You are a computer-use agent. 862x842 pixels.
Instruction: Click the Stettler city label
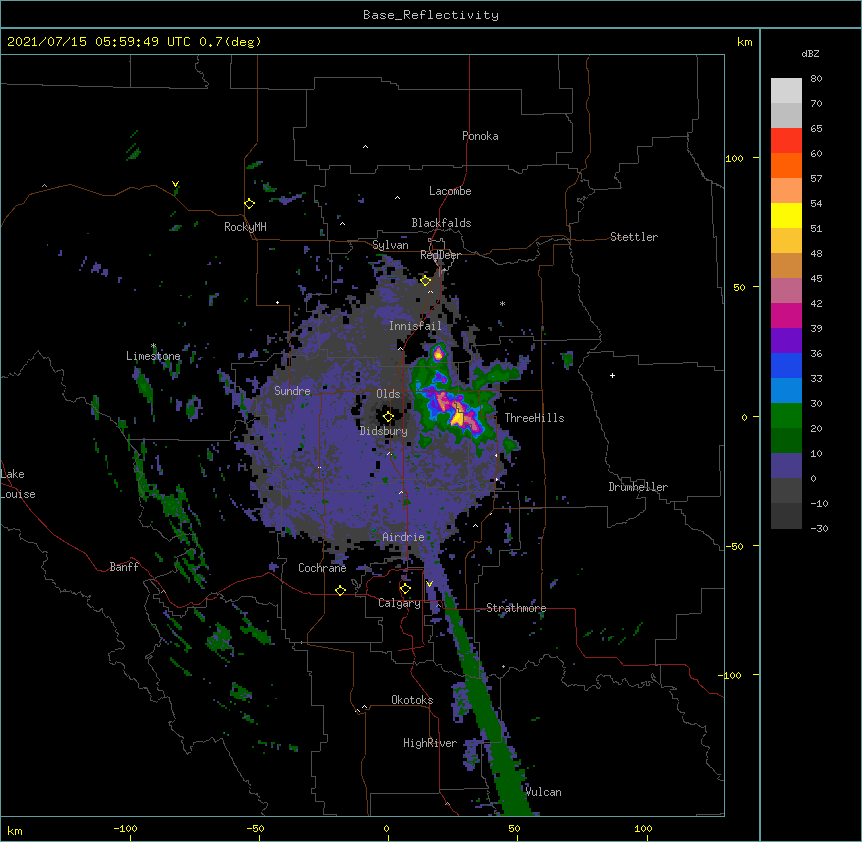click(633, 237)
